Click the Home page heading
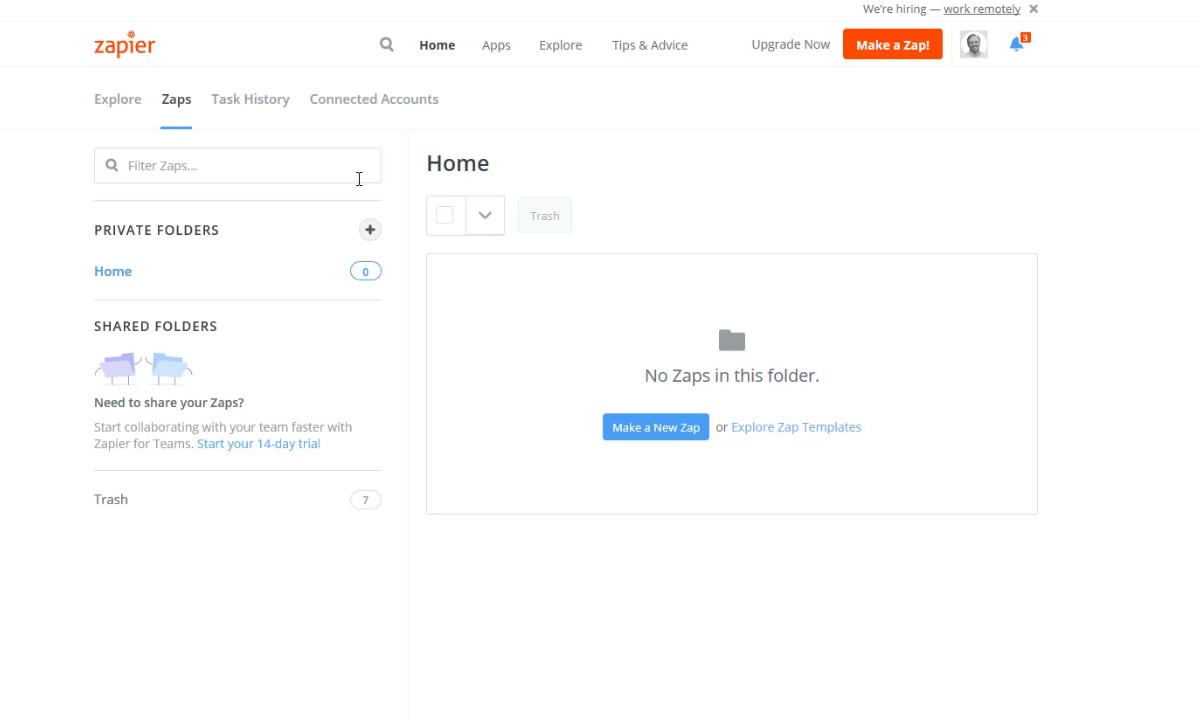Screen dimensions: 1200x720 tap(458, 163)
